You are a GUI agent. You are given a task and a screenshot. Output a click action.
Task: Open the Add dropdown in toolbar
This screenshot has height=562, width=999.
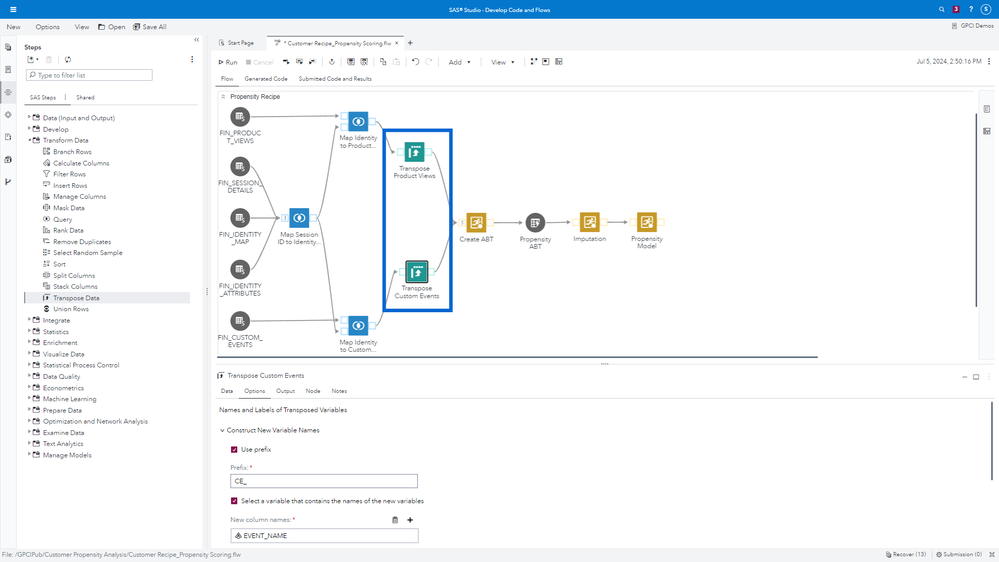(459, 62)
